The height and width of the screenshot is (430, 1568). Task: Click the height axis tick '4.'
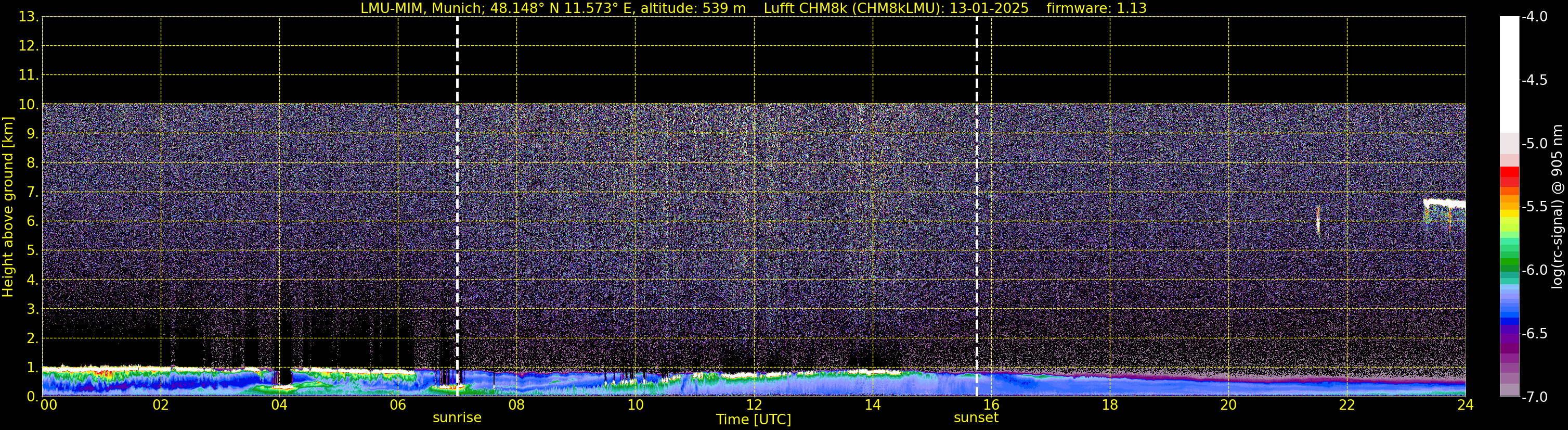32,280
